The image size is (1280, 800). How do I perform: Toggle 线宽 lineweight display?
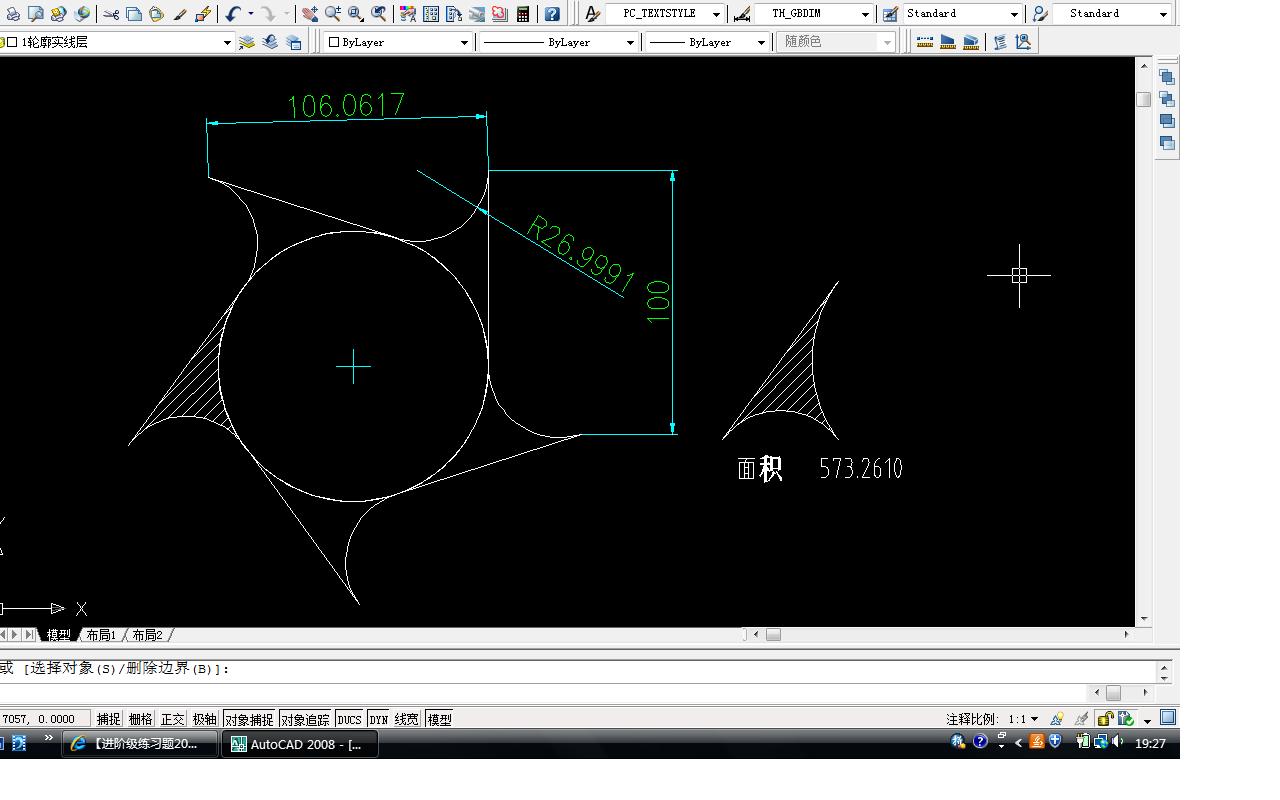click(407, 719)
